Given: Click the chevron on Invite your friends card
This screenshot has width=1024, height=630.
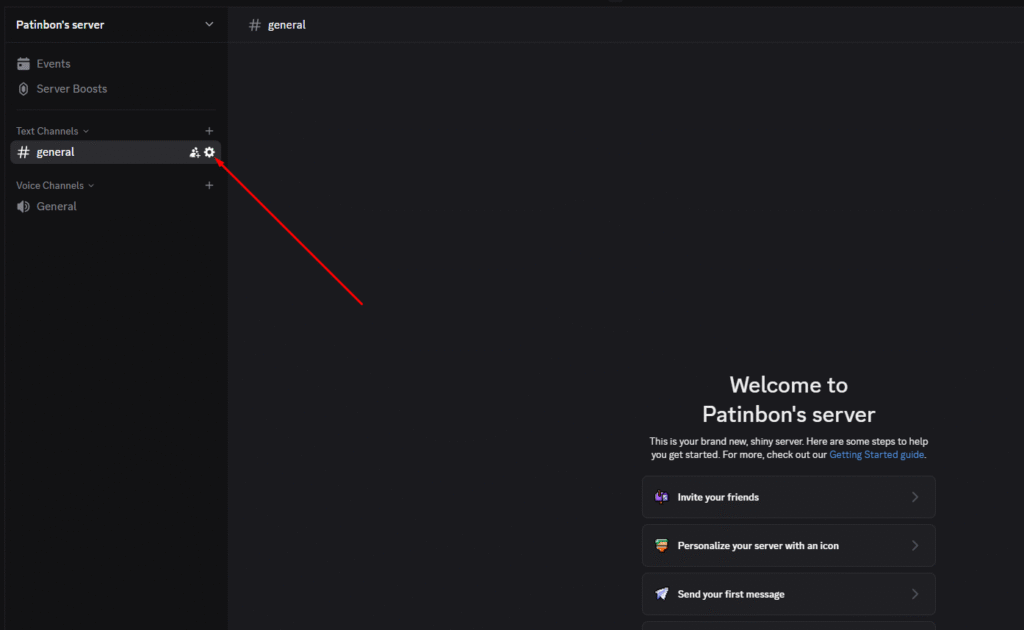Looking at the screenshot, I should pyautogui.click(x=915, y=497).
